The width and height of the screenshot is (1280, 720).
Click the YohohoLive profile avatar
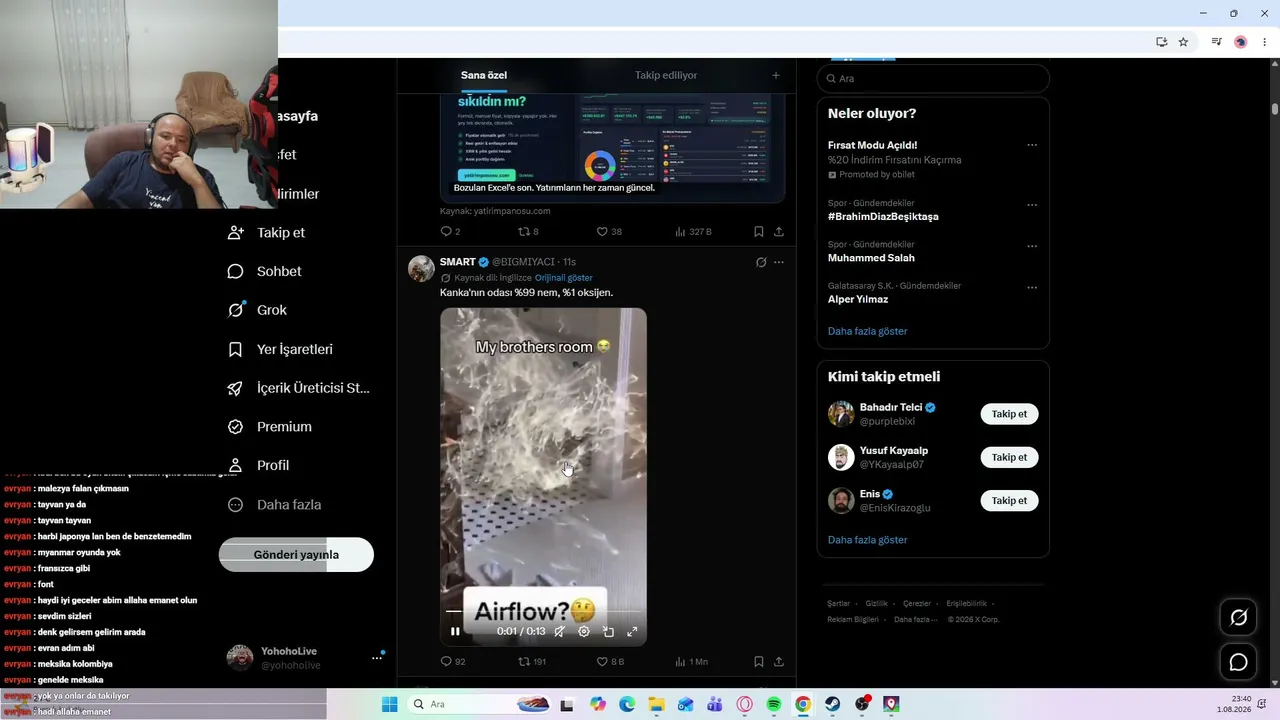[240, 658]
